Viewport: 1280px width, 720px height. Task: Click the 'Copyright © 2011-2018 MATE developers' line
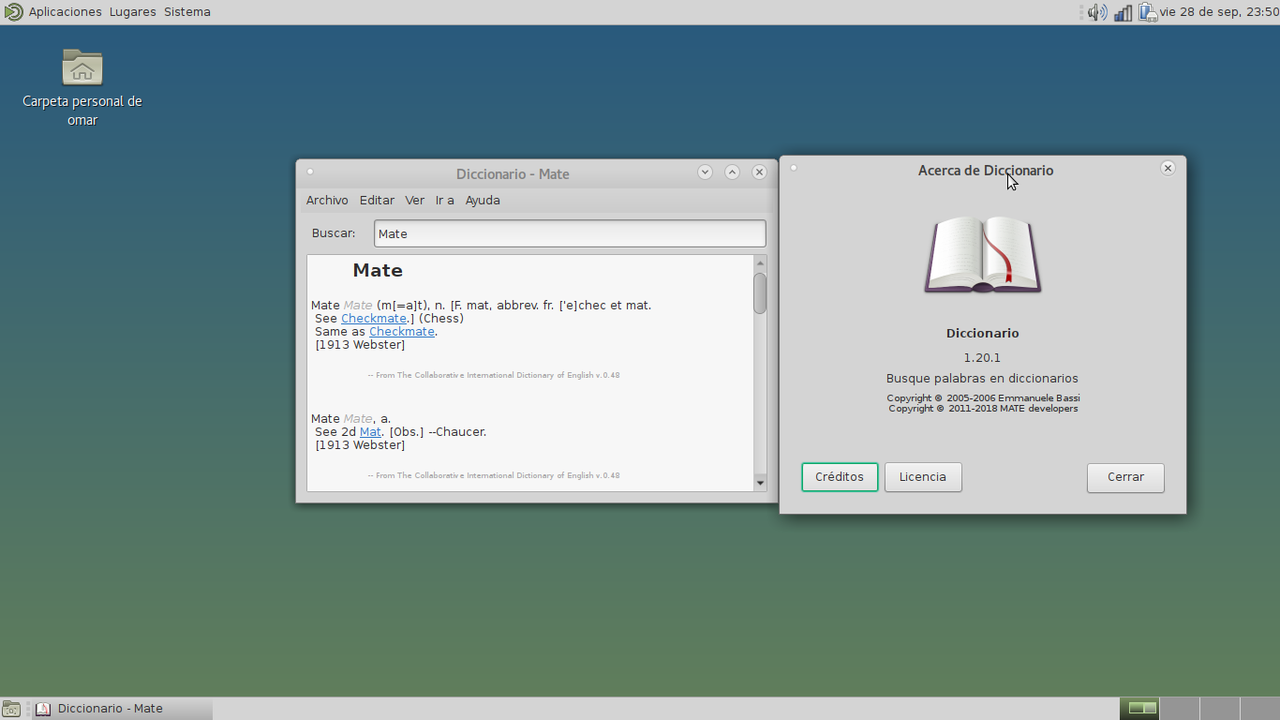pyautogui.click(x=983, y=408)
